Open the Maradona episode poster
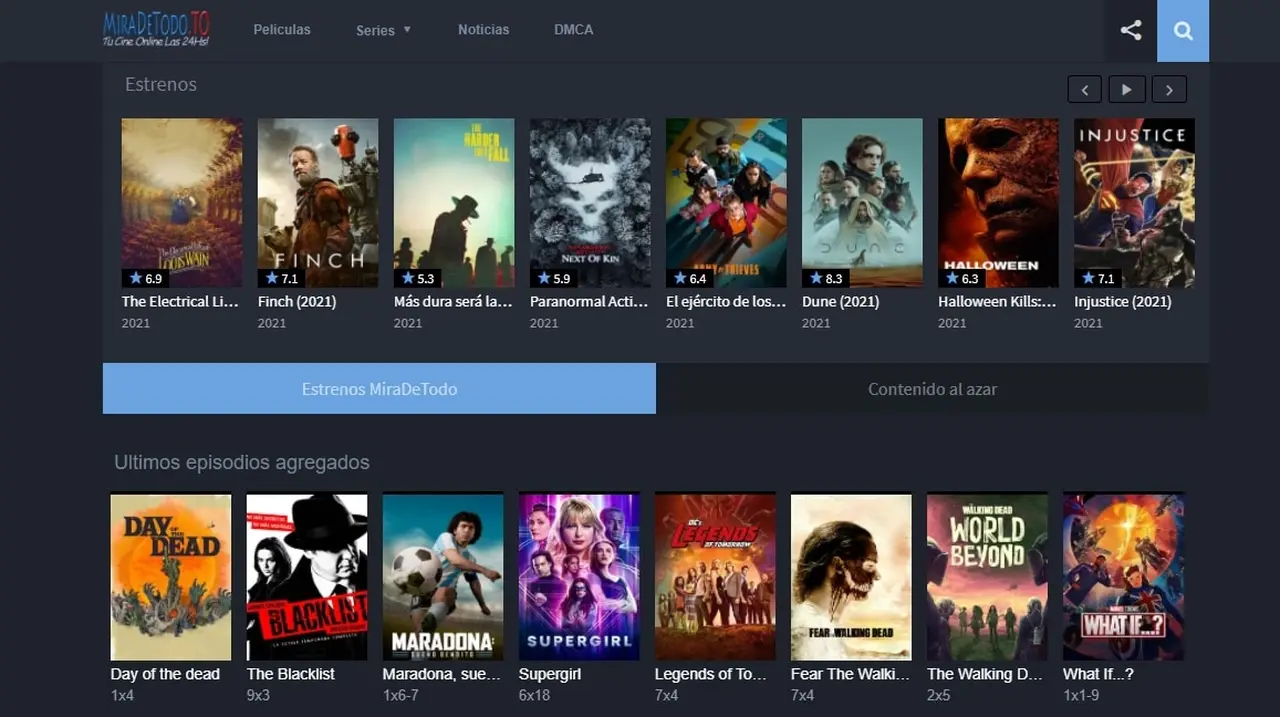Viewport: 1280px width, 717px height. [443, 576]
